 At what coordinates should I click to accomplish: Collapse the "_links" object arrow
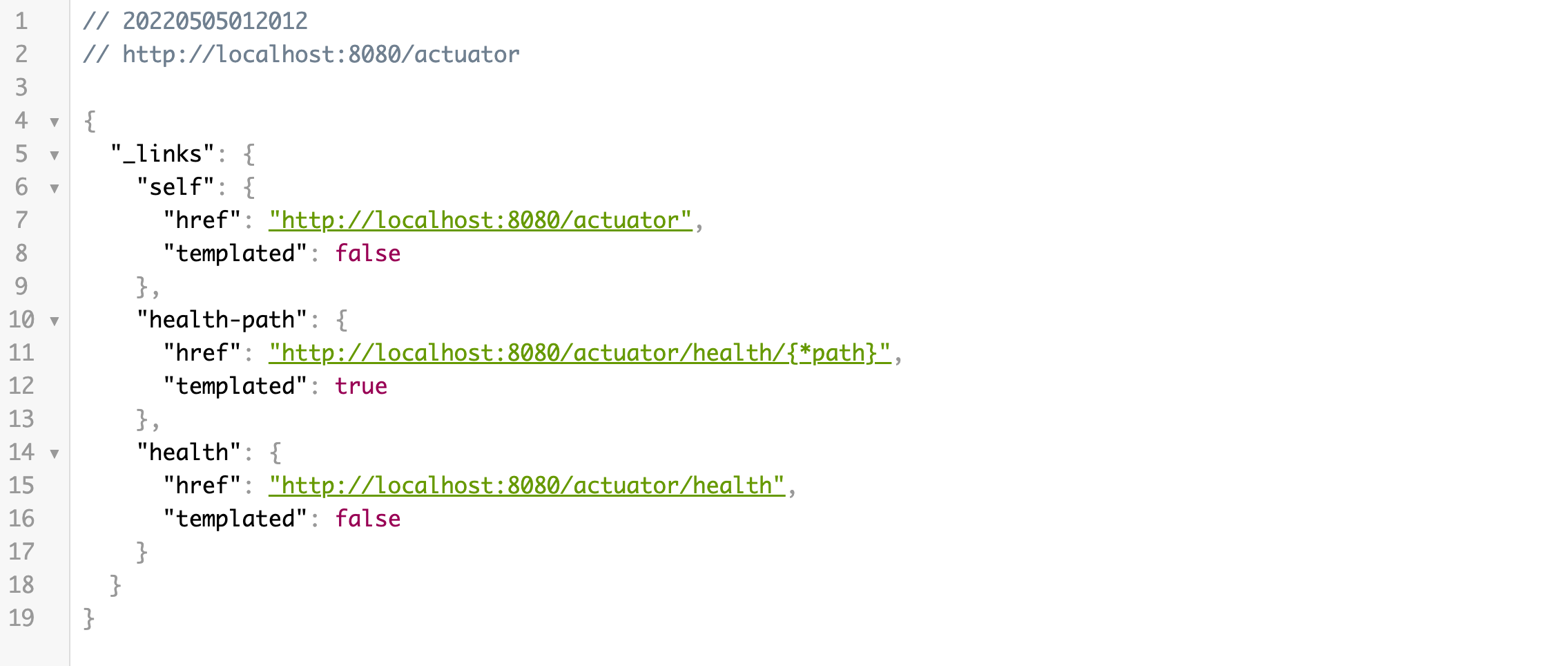[x=54, y=155]
